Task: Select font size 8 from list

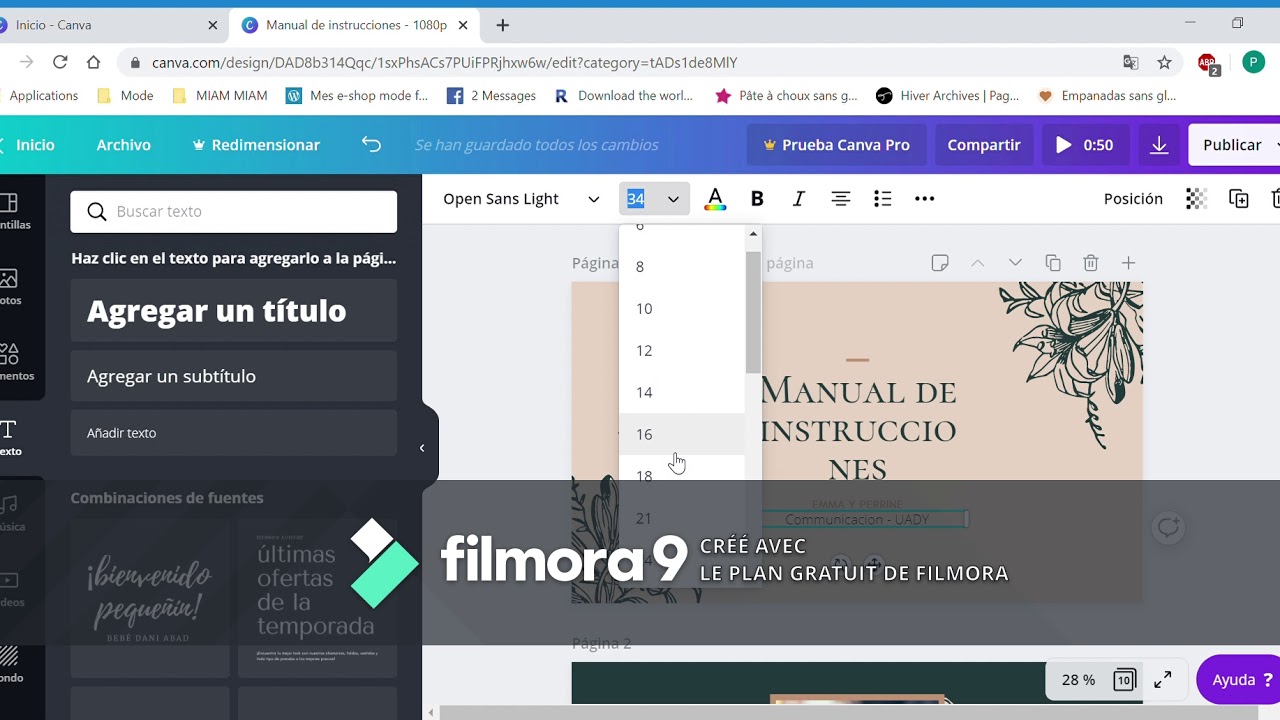Action: point(682,267)
